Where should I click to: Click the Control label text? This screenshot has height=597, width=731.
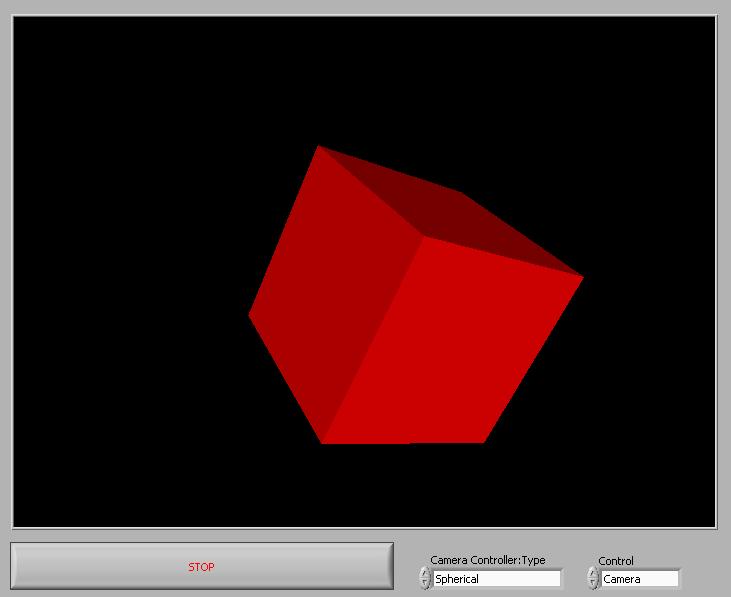coord(615,561)
